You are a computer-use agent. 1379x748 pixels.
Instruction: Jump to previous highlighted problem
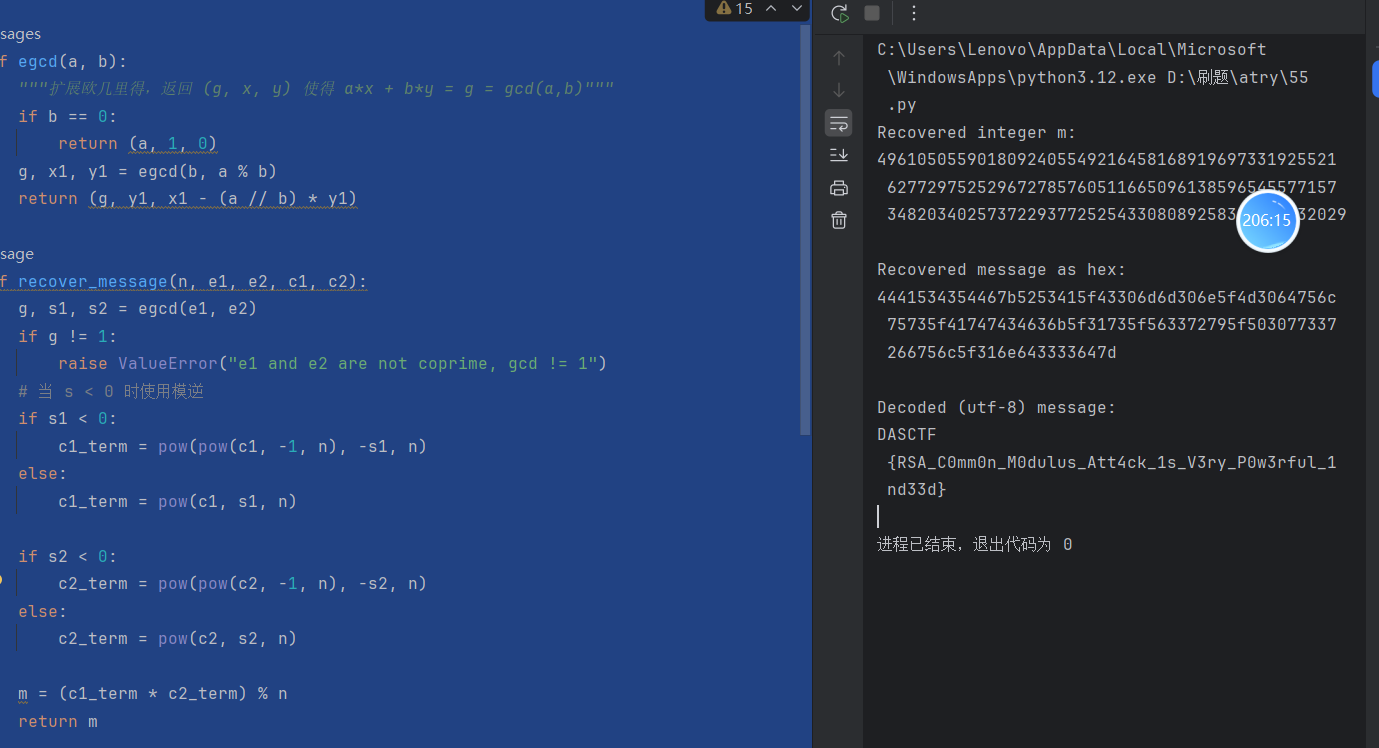coord(771,8)
